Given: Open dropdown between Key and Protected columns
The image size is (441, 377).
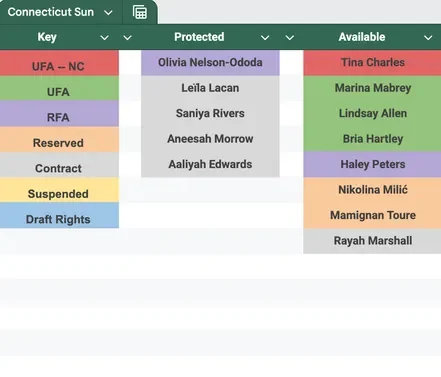Looking at the screenshot, I should coord(127,38).
